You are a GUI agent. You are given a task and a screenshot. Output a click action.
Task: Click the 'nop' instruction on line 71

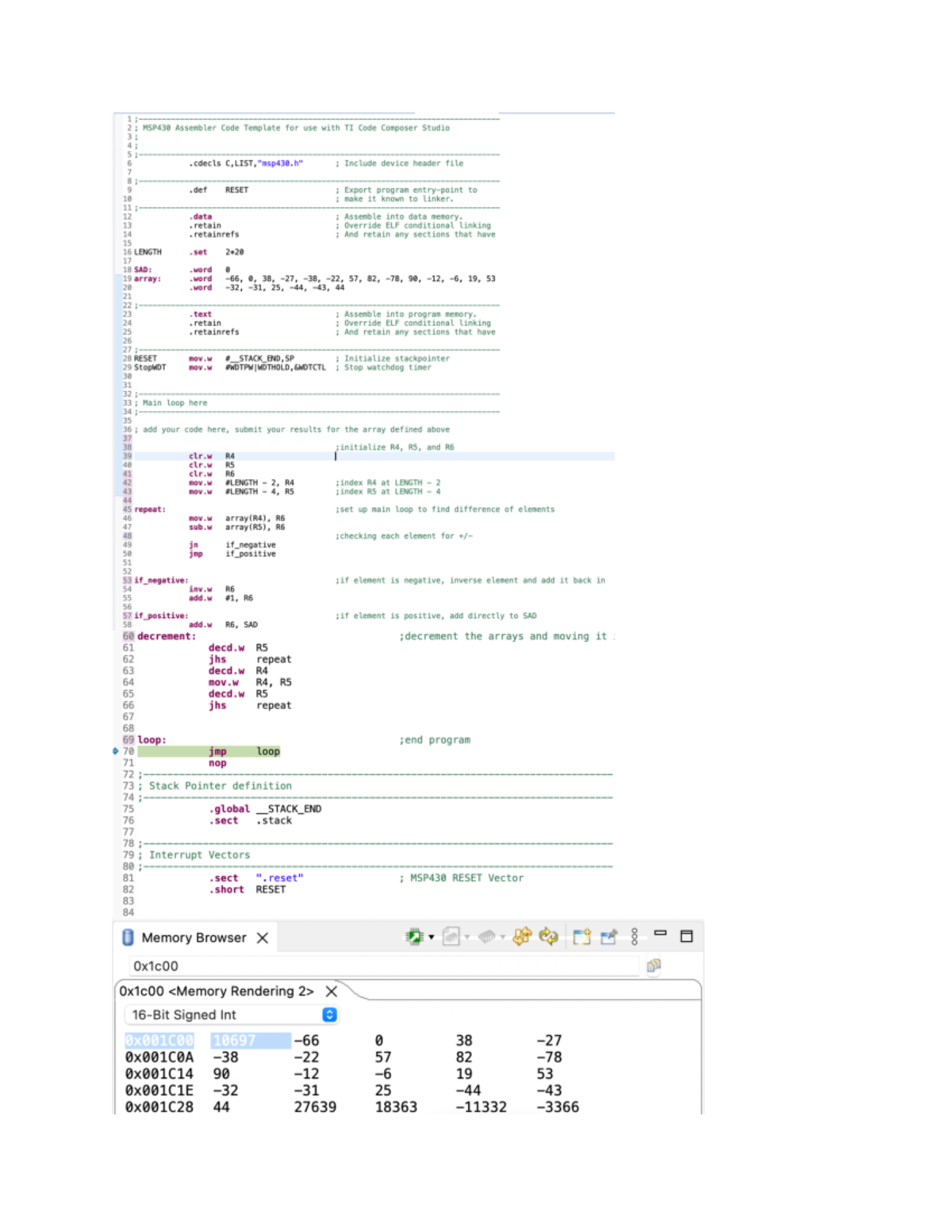(x=217, y=763)
